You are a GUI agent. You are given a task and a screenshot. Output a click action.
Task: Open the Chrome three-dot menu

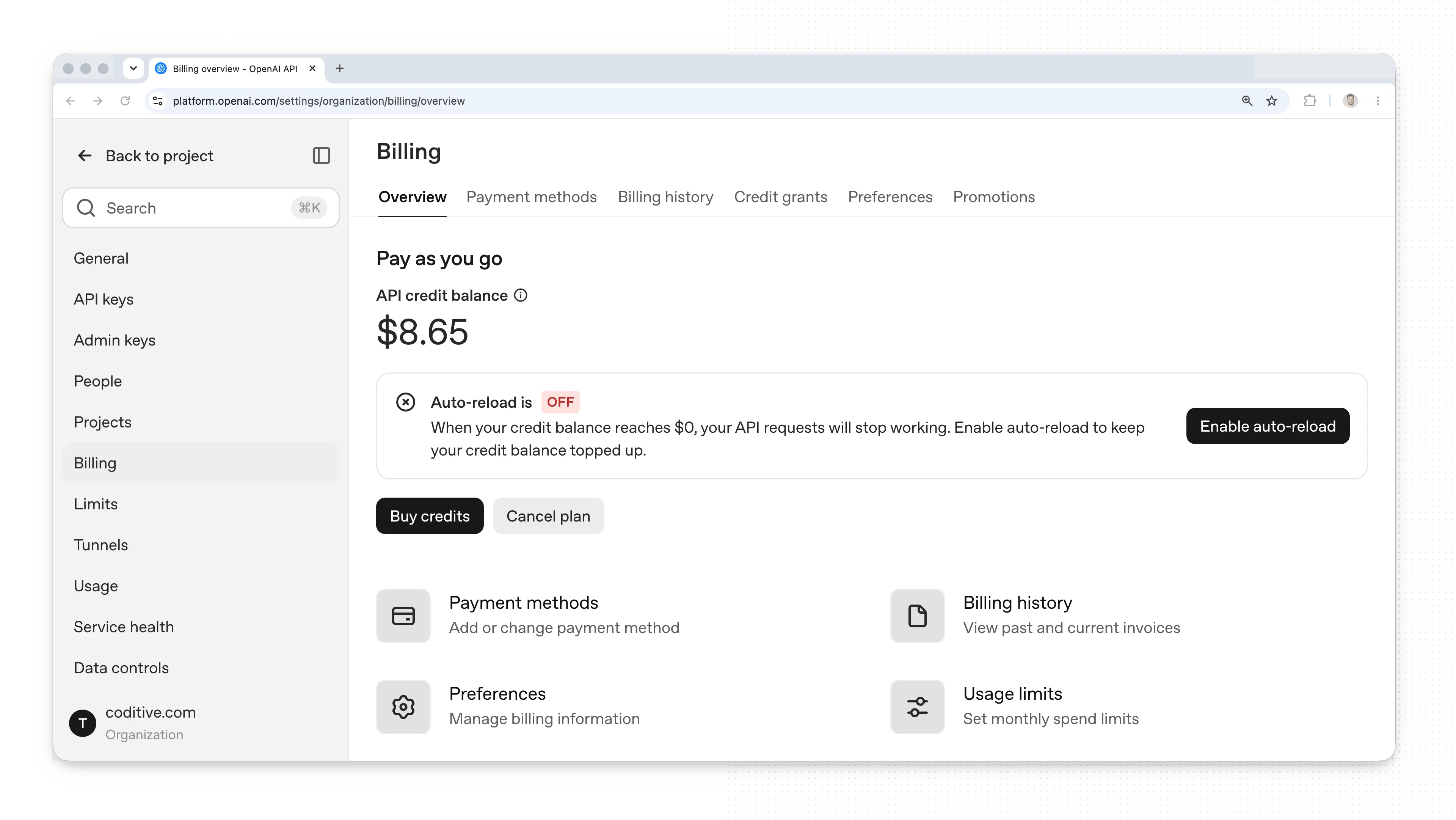(x=1378, y=101)
